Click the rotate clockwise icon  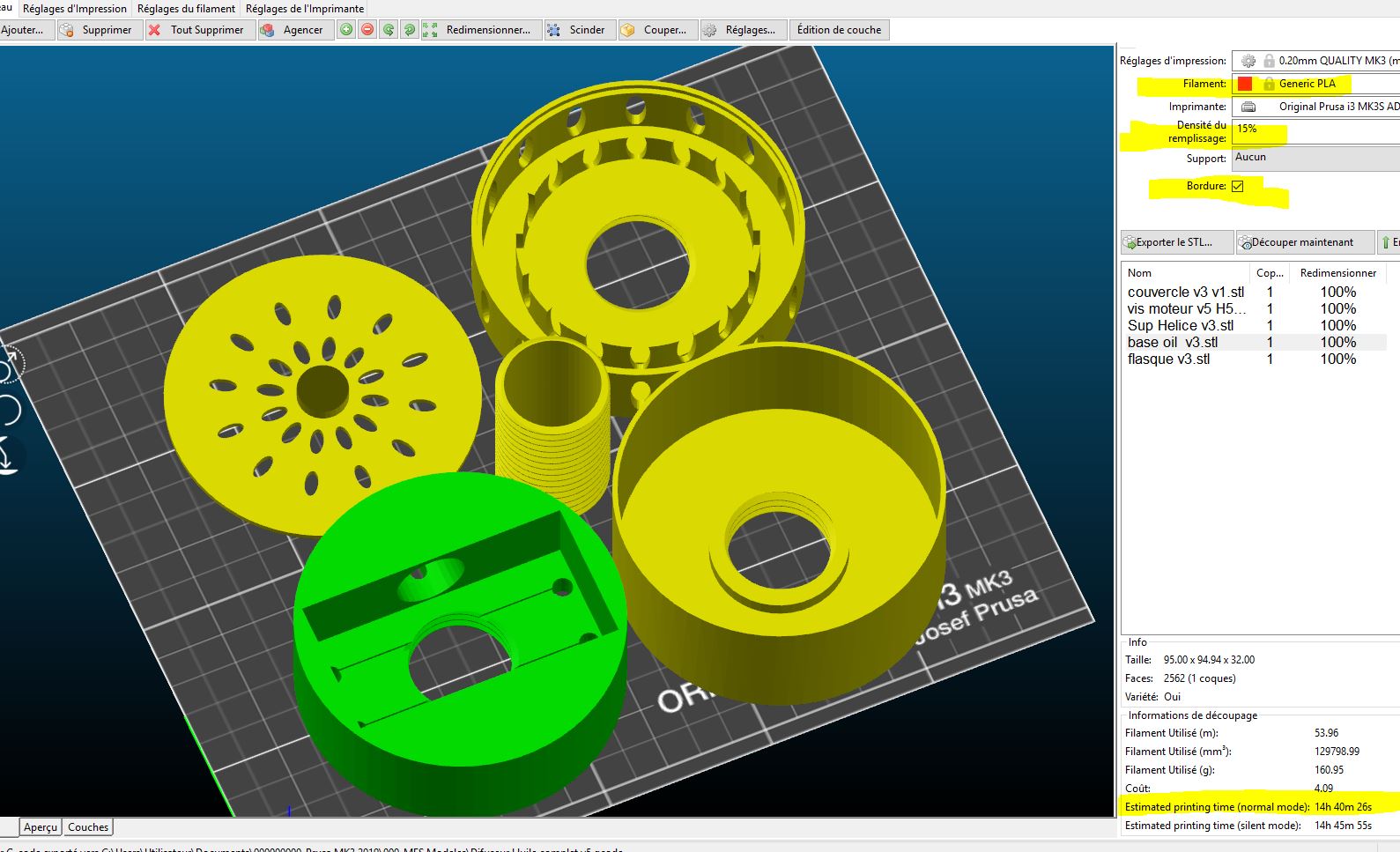[x=410, y=30]
